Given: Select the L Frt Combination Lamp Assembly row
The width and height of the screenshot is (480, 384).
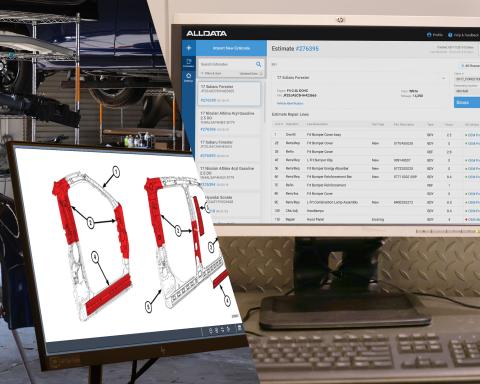Looking at the screenshot, I should coord(376,202).
